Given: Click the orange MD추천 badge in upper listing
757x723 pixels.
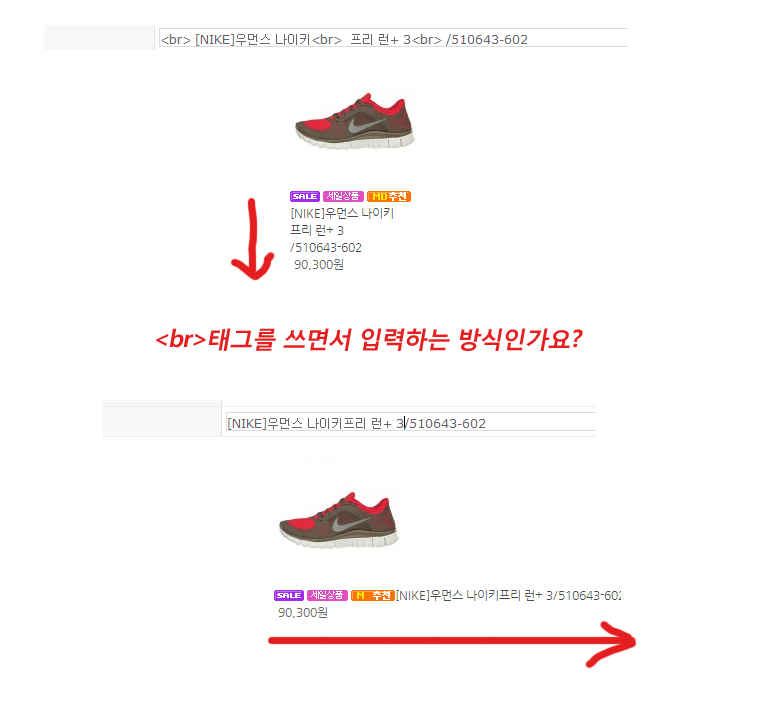Looking at the screenshot, I should [x=389, y=196].
